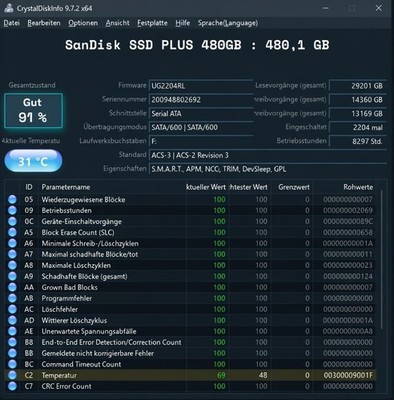Click the status icon for Maximal schadhafte Blöcke/tot

(x=12, y=254)
